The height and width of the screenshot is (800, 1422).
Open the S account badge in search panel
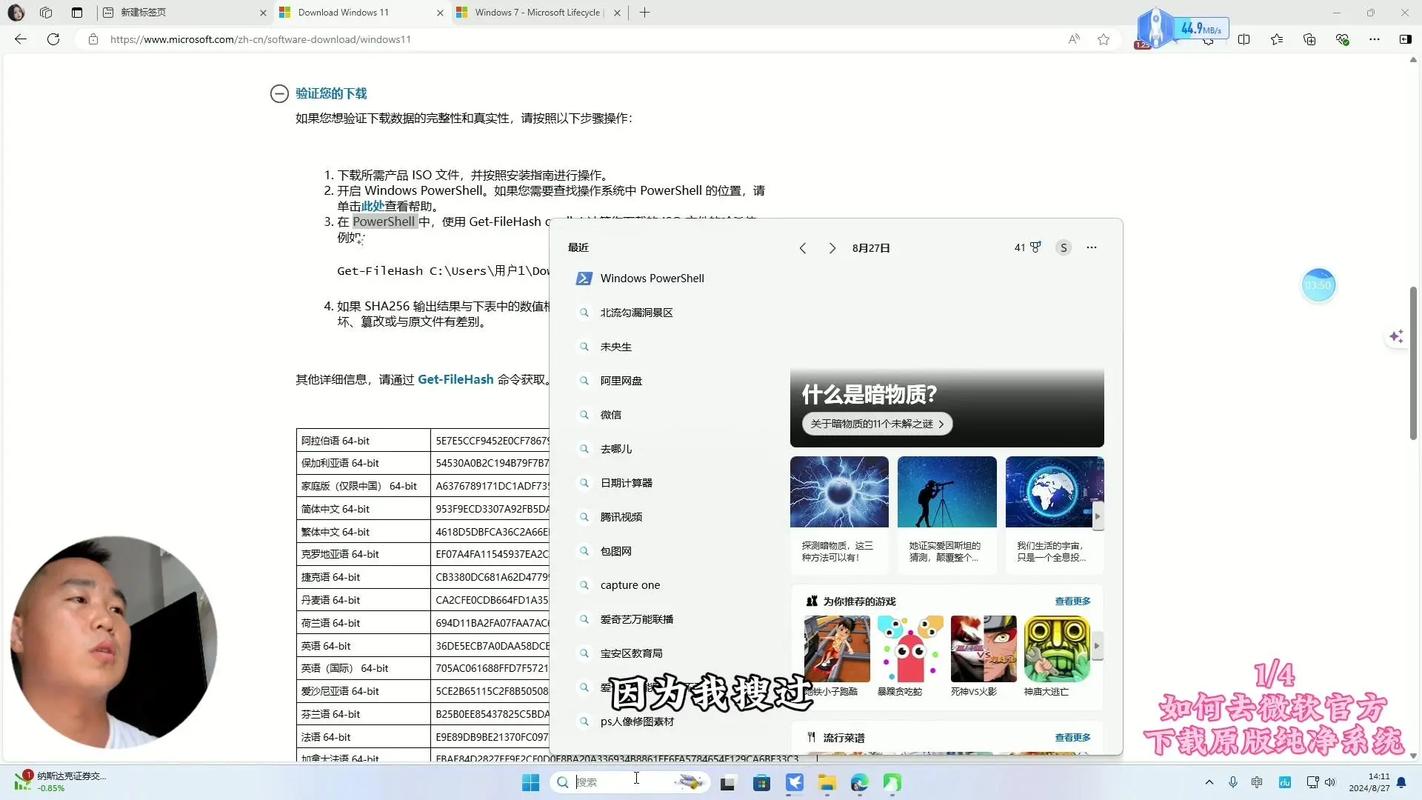[1063, 247]
